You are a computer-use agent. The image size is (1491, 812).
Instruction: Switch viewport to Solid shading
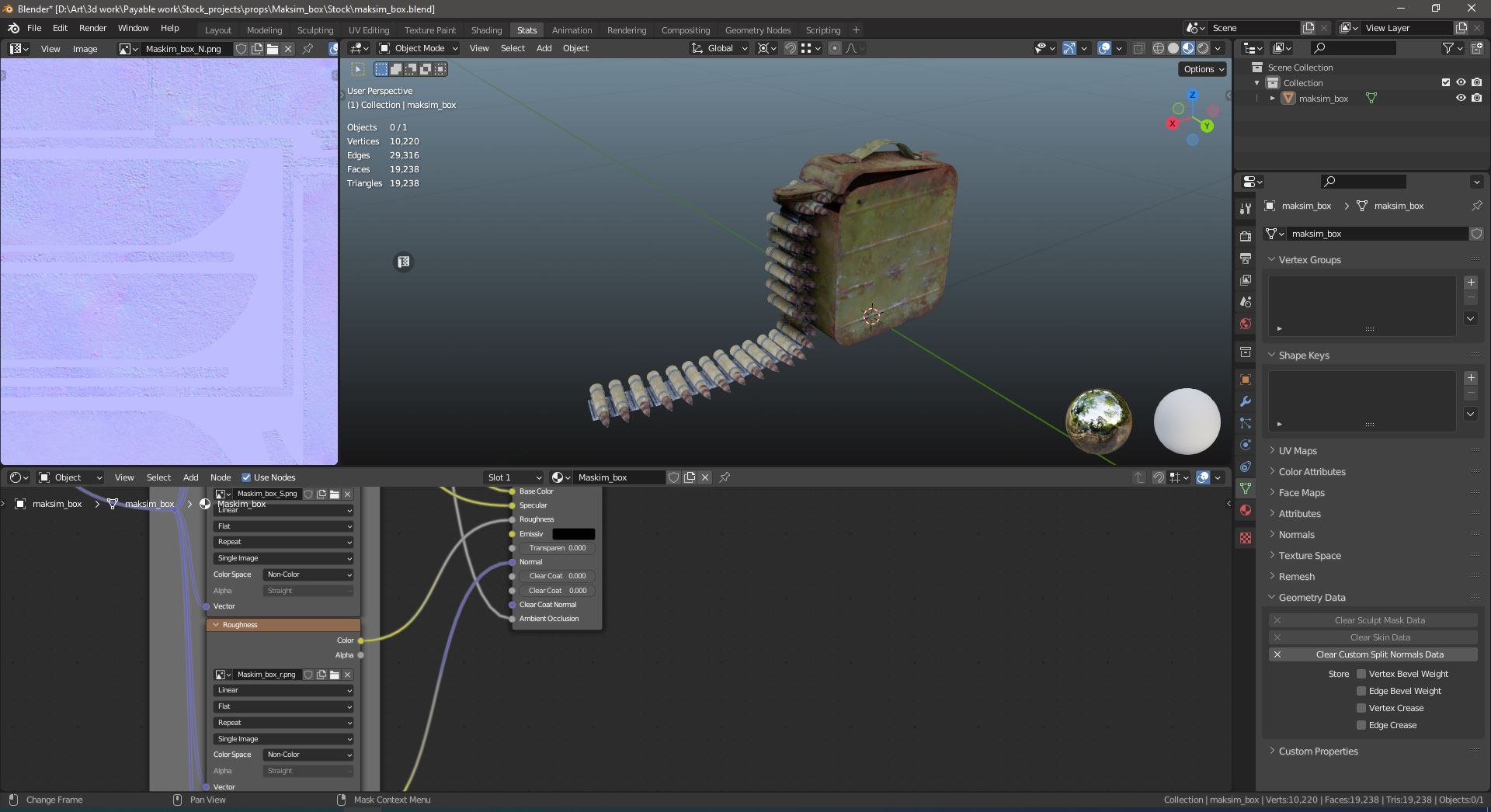coord(1173,48)
